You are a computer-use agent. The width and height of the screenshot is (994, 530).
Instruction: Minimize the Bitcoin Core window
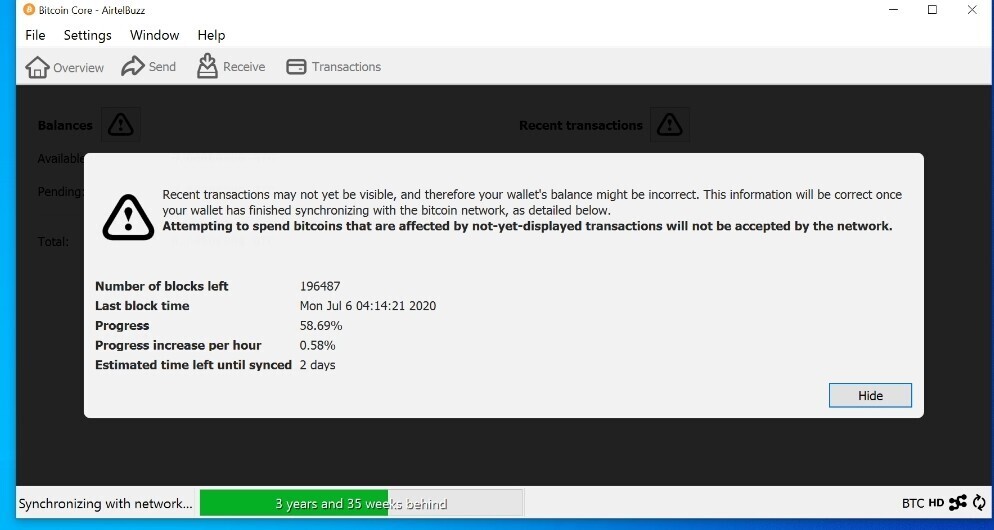point(894,10)
